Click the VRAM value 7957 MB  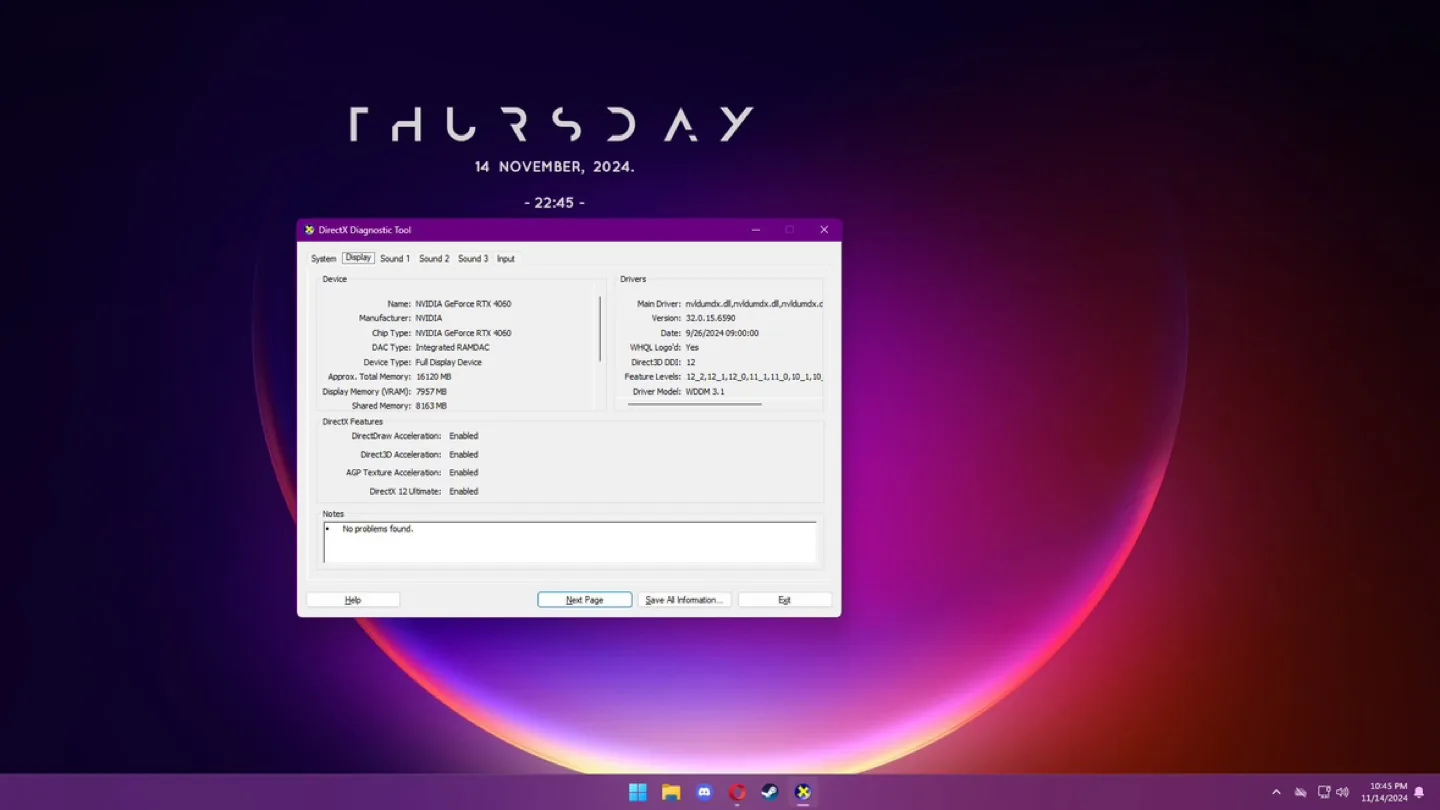(x=431, y=392)
